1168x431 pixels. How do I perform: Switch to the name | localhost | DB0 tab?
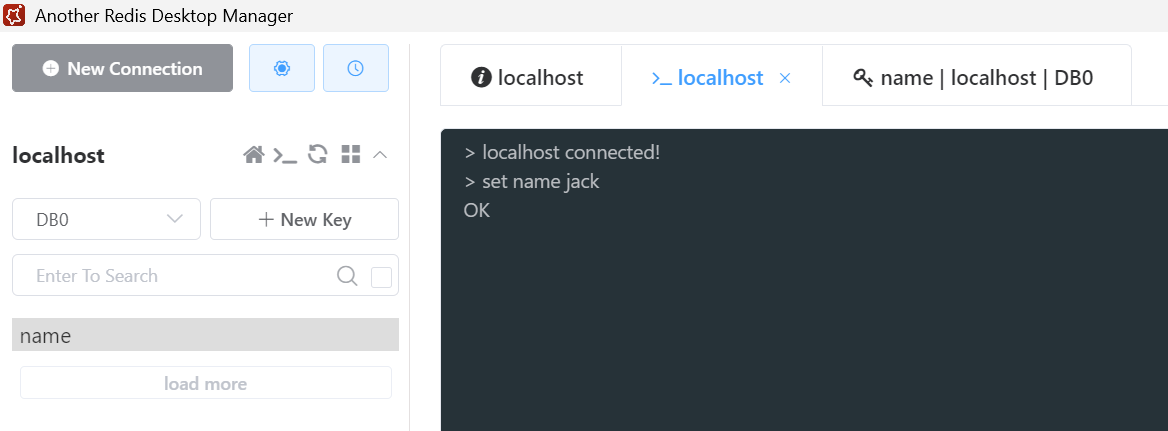(x=976, y=77)
